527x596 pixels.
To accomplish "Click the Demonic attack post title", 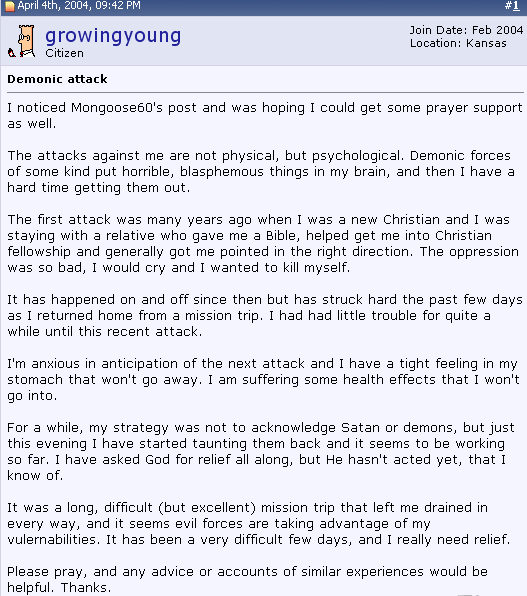I will click(57, 79).
